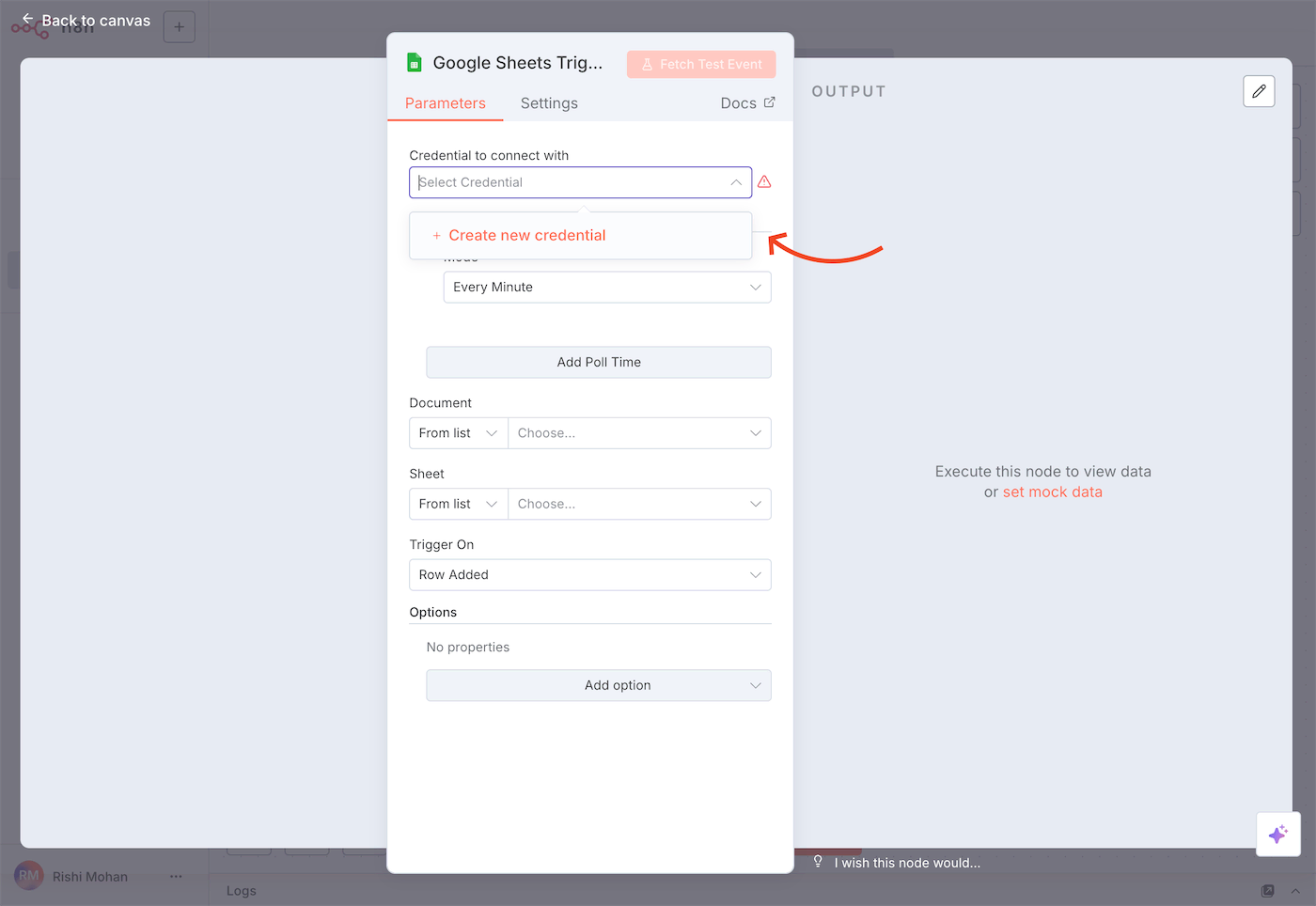Click the logs pop-out icon
1316x906 pixels.
tap(1267, 891)
